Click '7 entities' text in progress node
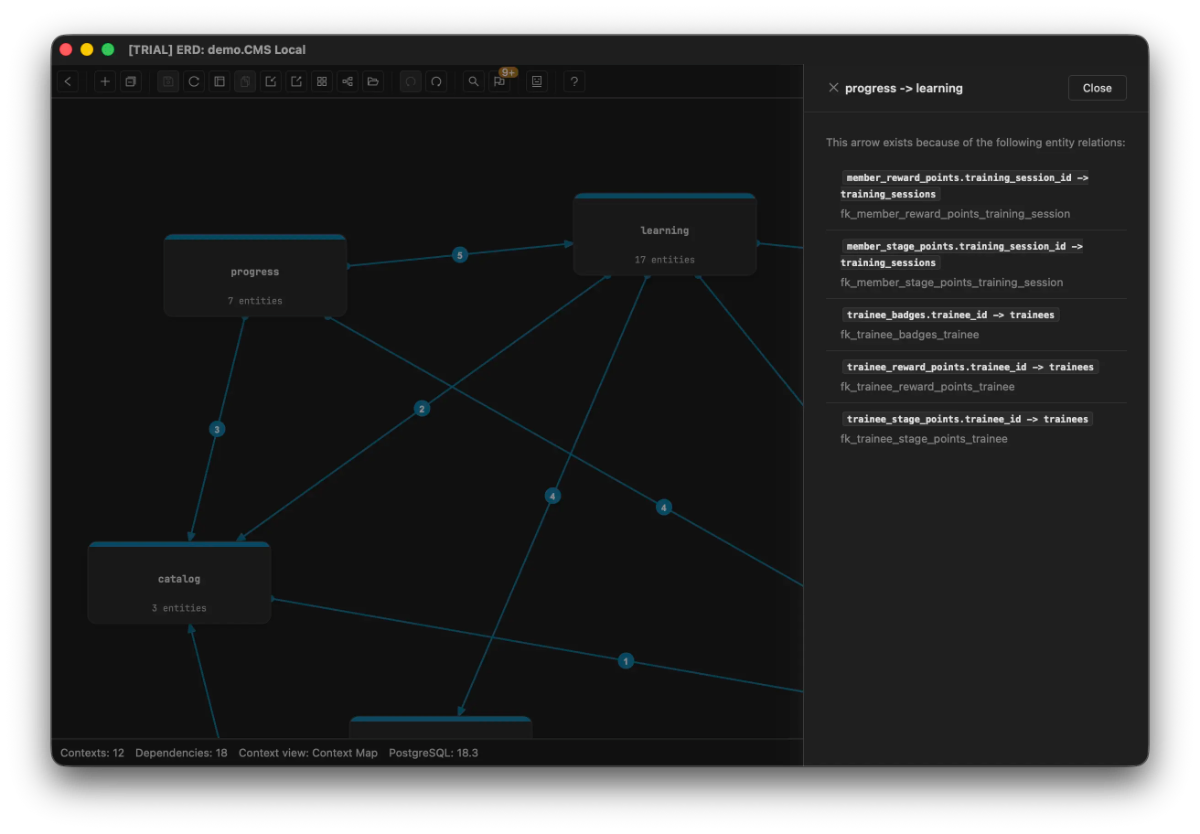Image resolution: width=1200 pixels, height=834 pixels. point(255,301)
